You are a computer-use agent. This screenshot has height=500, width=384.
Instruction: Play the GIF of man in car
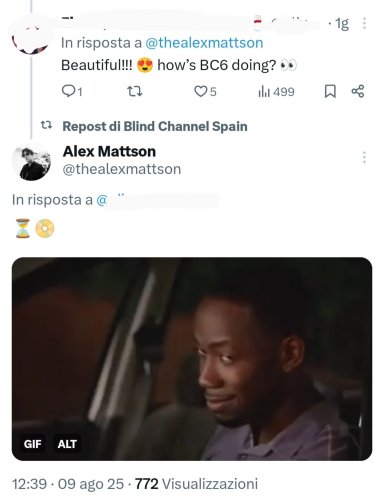coord(192,359)
